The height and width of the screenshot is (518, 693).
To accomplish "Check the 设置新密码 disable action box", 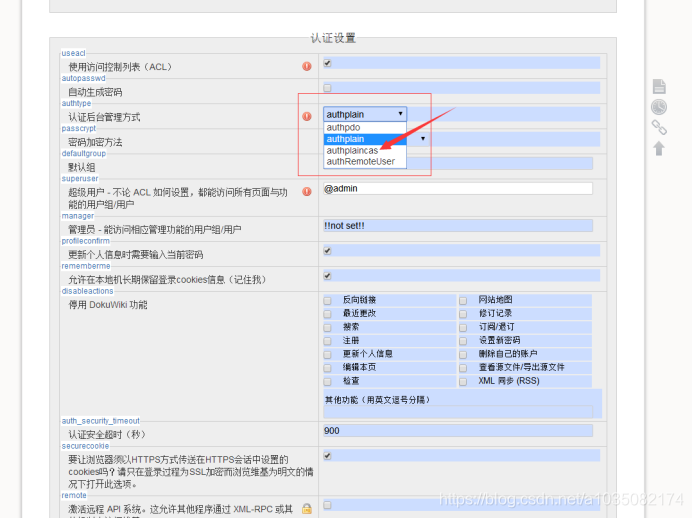I will click(x=463, y=341).
